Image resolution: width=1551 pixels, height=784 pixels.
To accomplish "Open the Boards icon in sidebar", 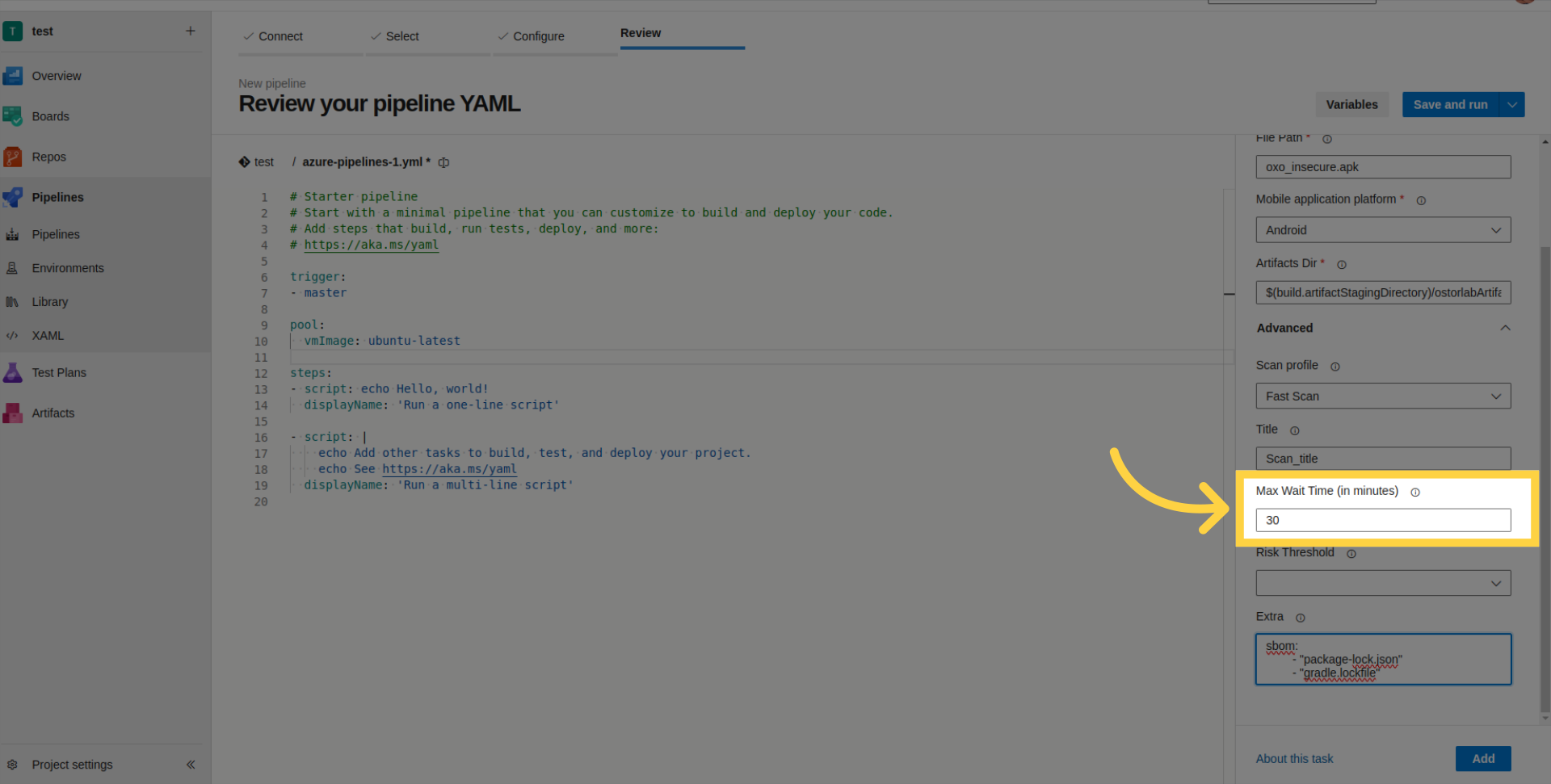I will click(13, 116).
